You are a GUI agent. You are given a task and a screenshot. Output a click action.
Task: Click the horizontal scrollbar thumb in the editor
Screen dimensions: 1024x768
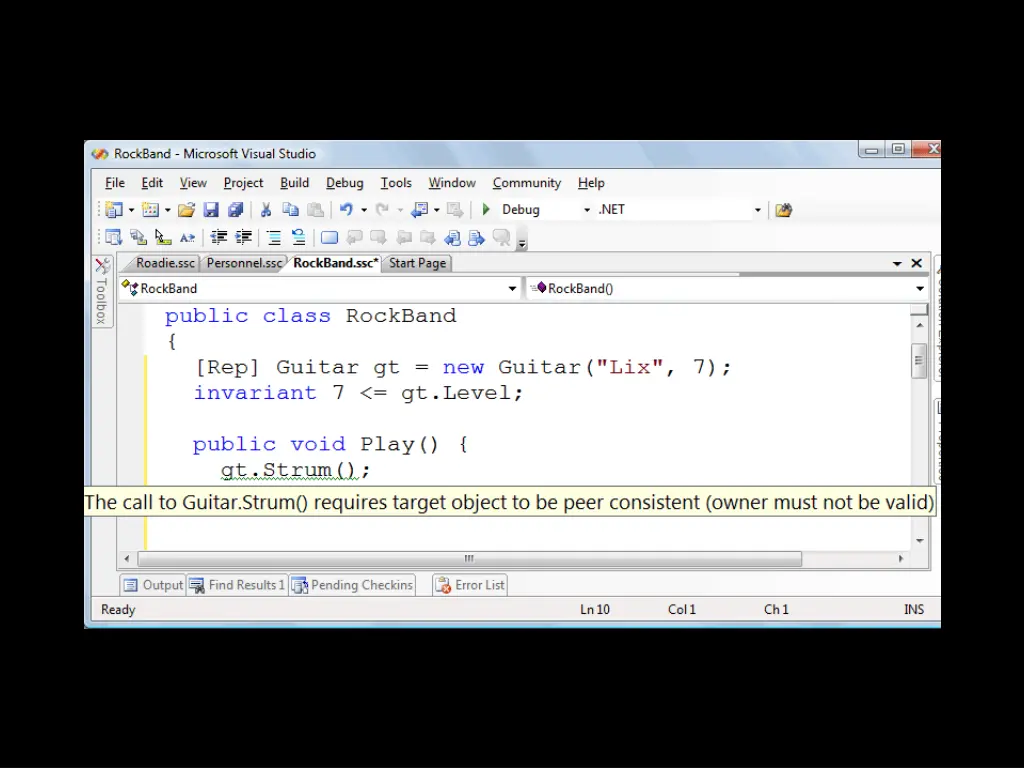470,558
